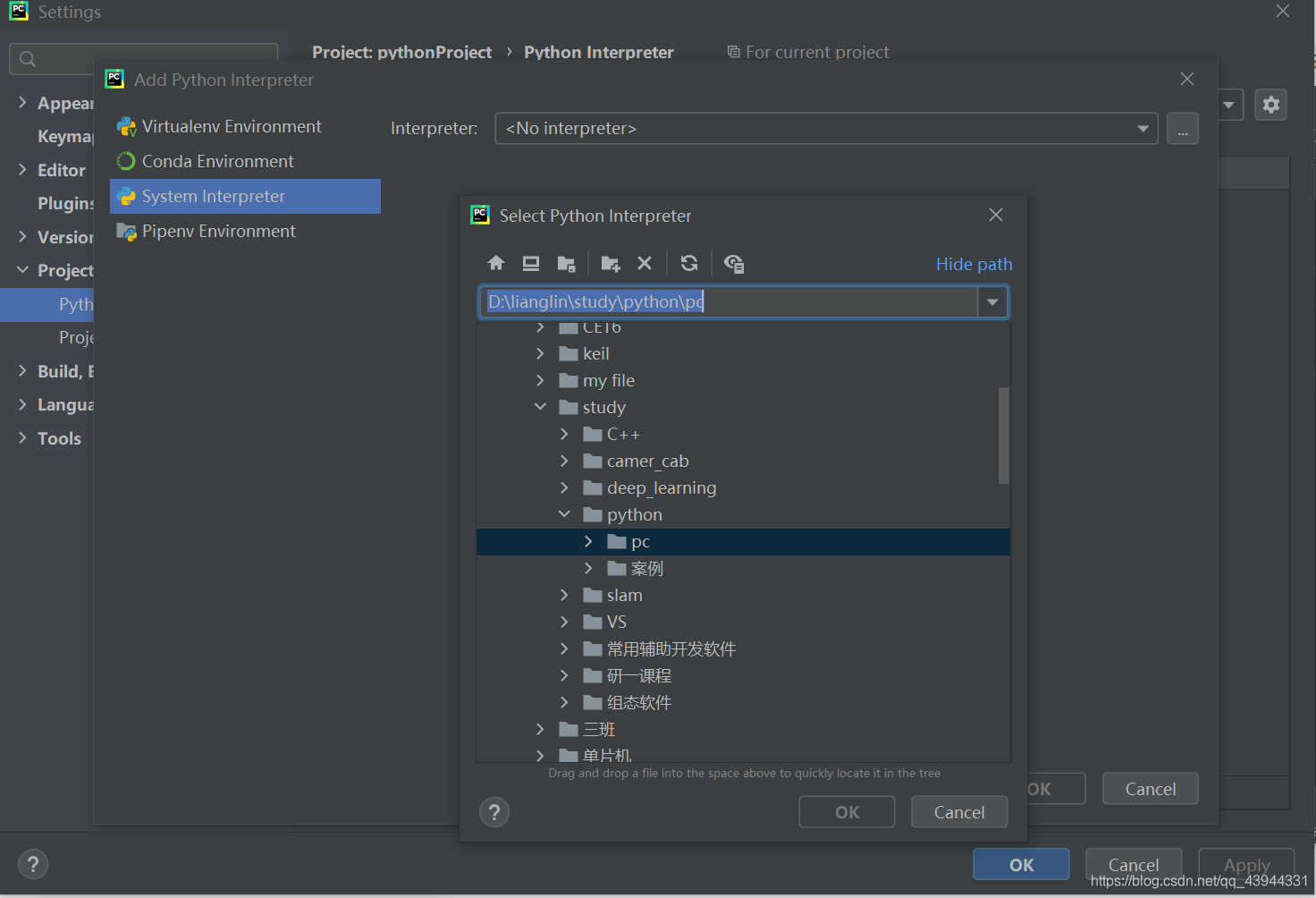Click the browse '...' button next to Interpreter
Image resolution: width=1316 pixels, height=898 pixels.
coord(1183,129)
